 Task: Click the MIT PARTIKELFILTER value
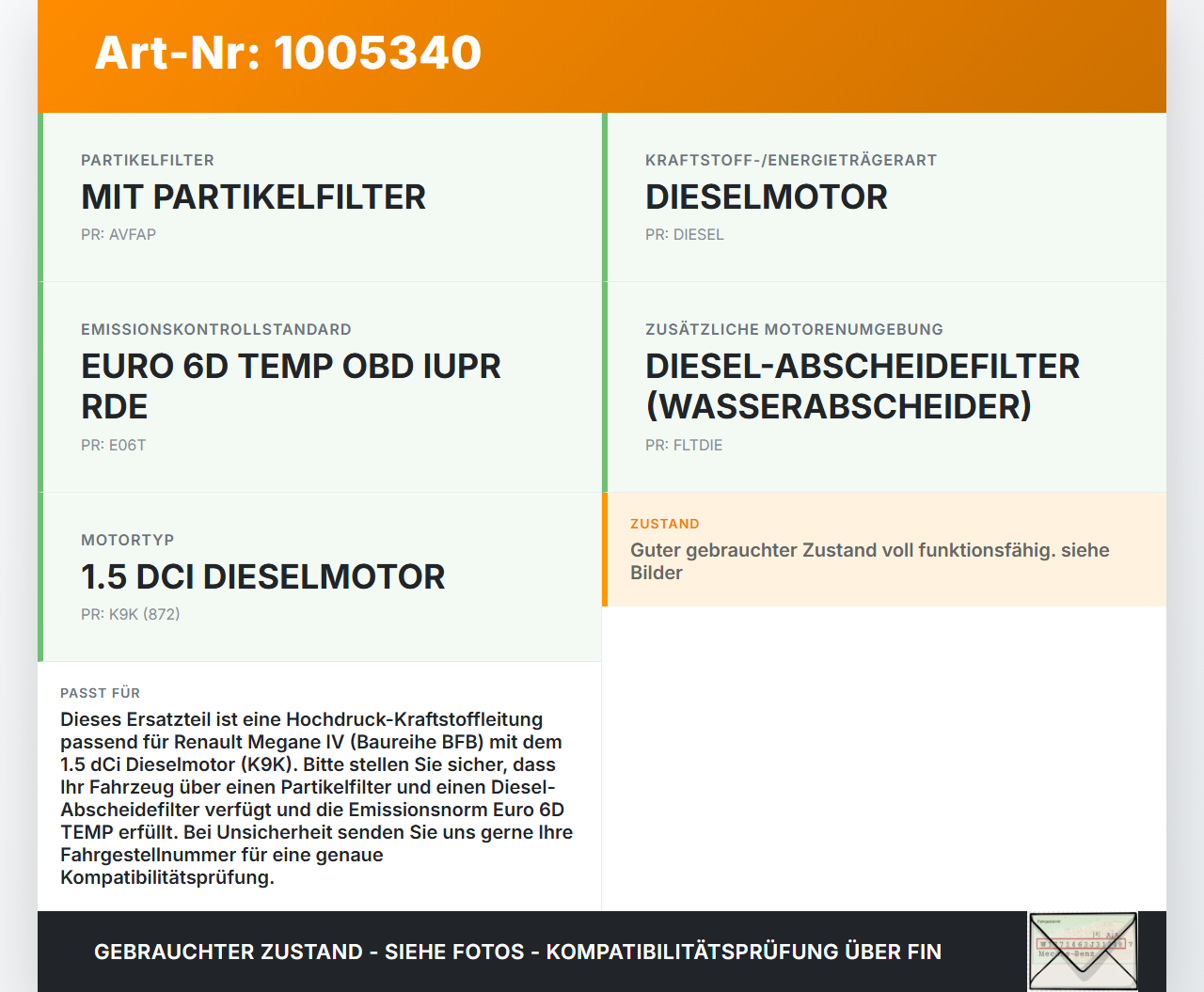(x=253, y=197)
